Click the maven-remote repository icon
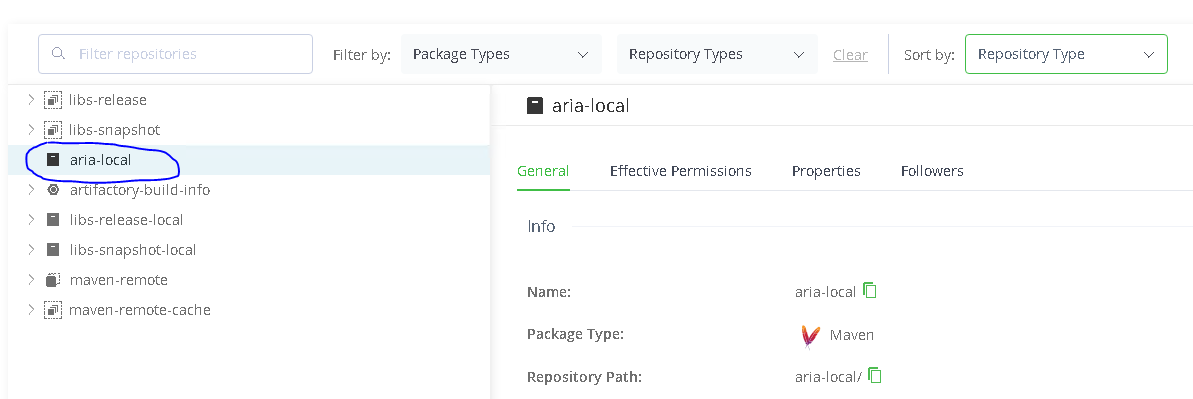 tap(52, 279)
